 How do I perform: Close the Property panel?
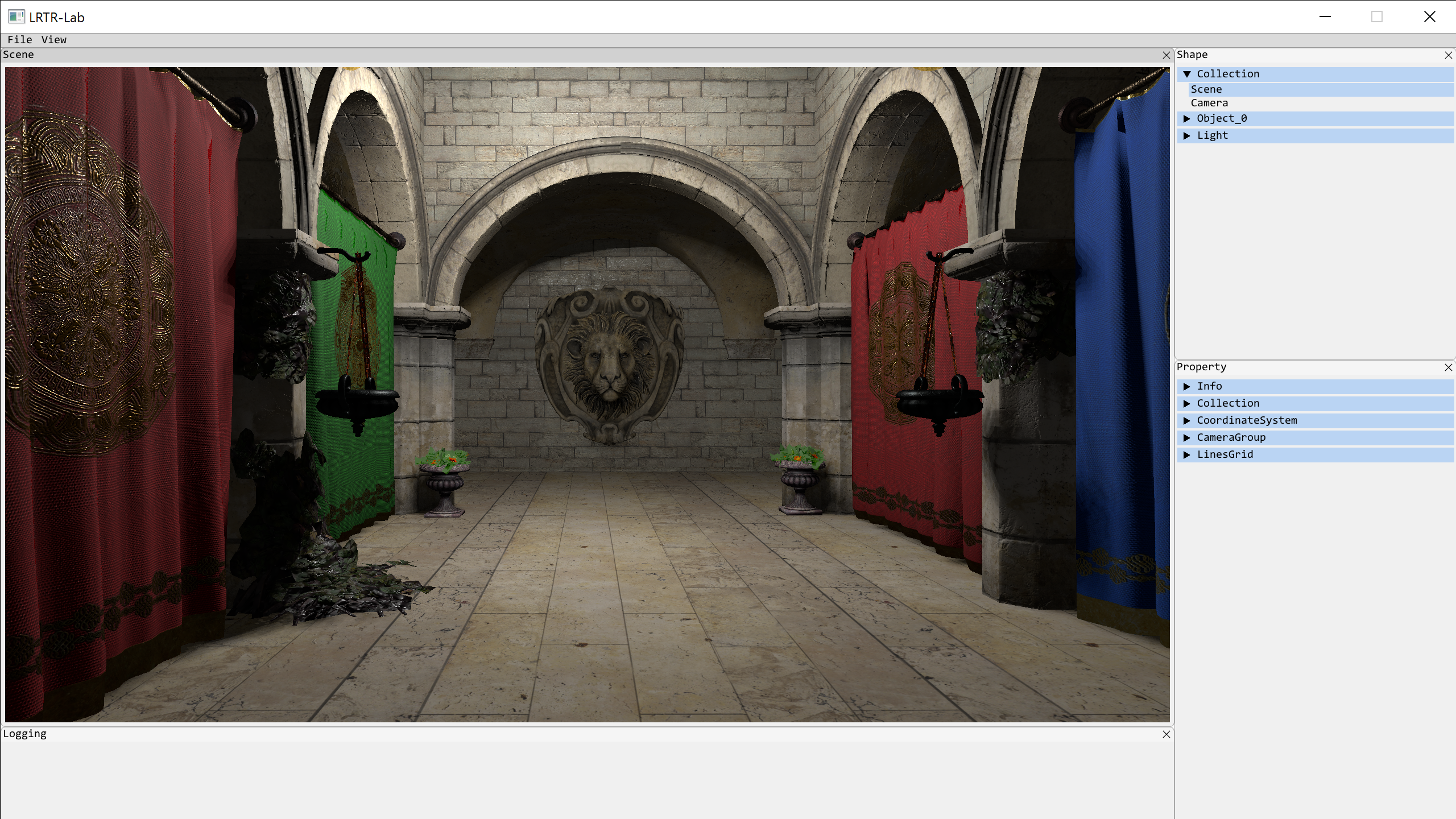[x=1448, y=367]
